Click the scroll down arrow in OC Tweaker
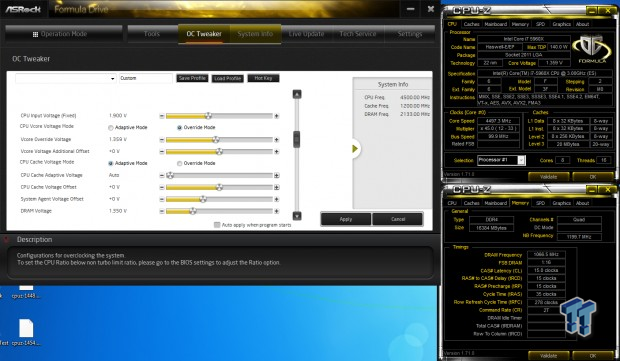The height and width of the screenshot is (361, 620). [x=297, y=215]
